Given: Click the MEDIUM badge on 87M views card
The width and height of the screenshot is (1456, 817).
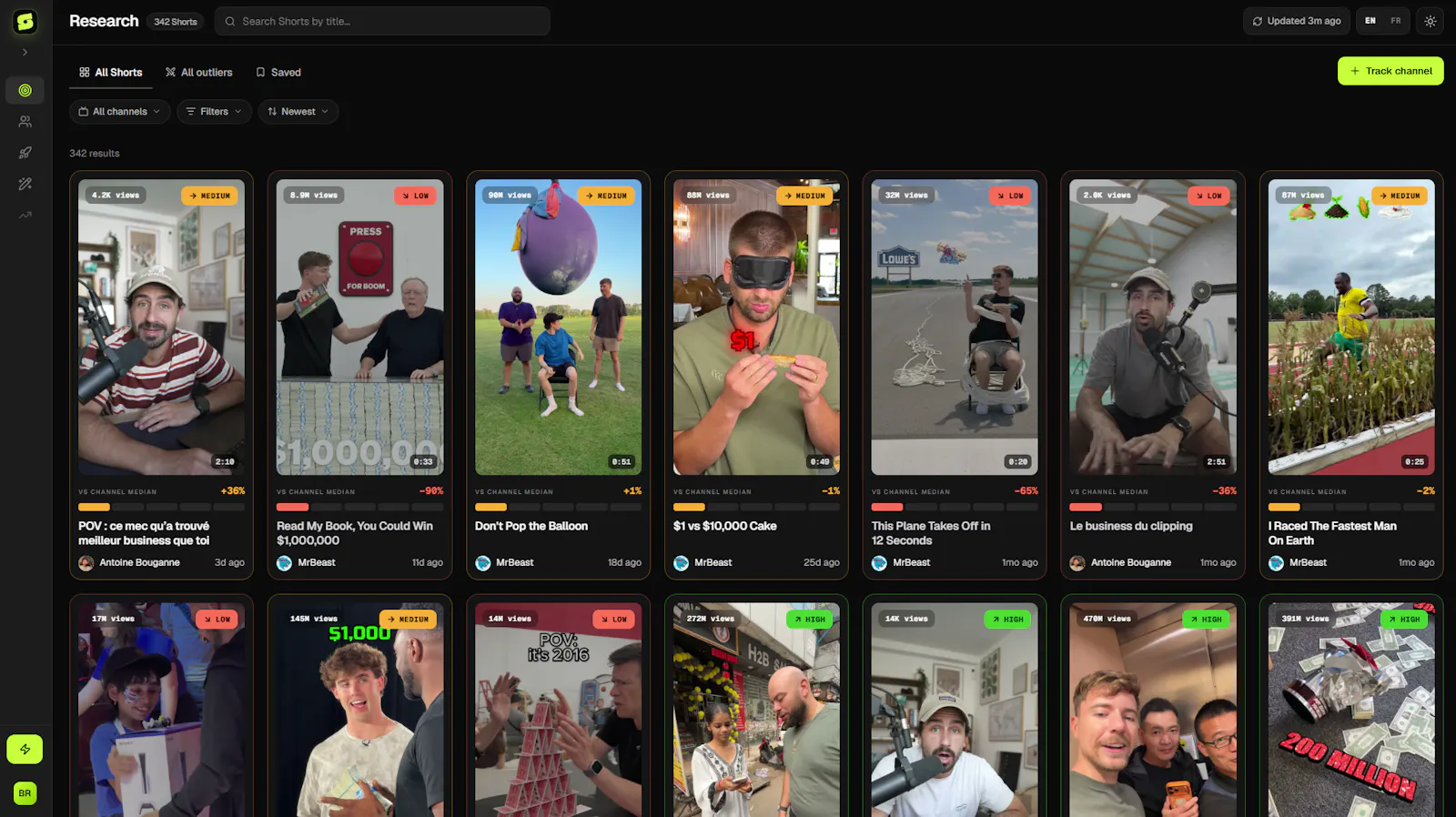Looking at the screenshot, I should 1400,196.
